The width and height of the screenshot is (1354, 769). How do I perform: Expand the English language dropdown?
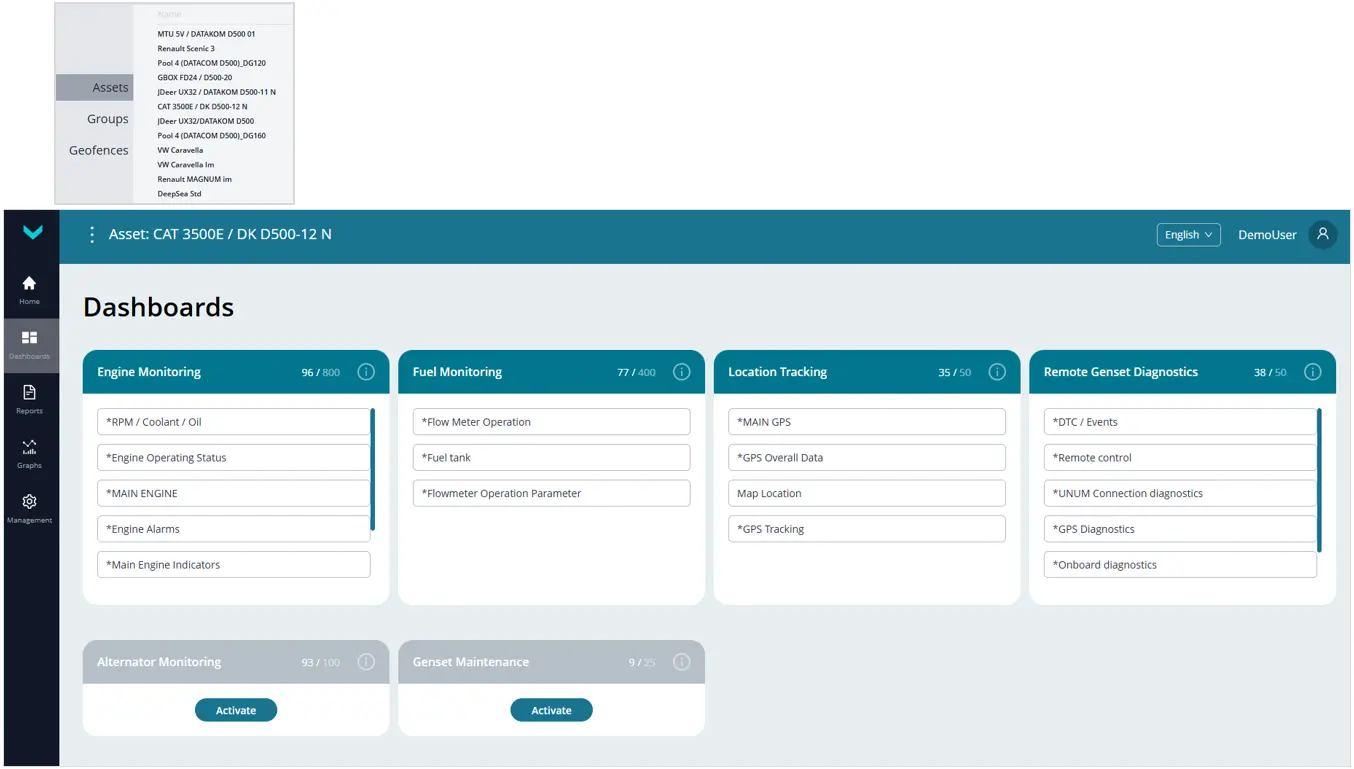point(1187,234)
